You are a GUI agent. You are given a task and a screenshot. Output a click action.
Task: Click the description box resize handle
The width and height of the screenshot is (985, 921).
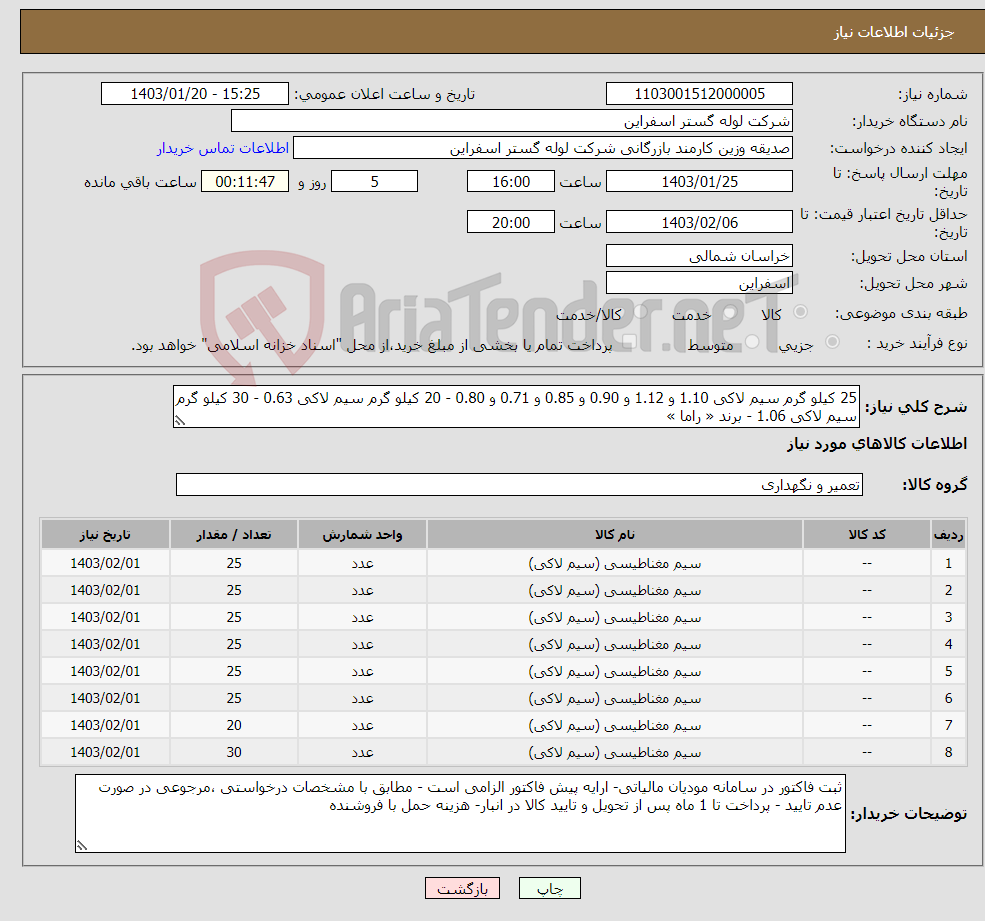coord(180,421)
